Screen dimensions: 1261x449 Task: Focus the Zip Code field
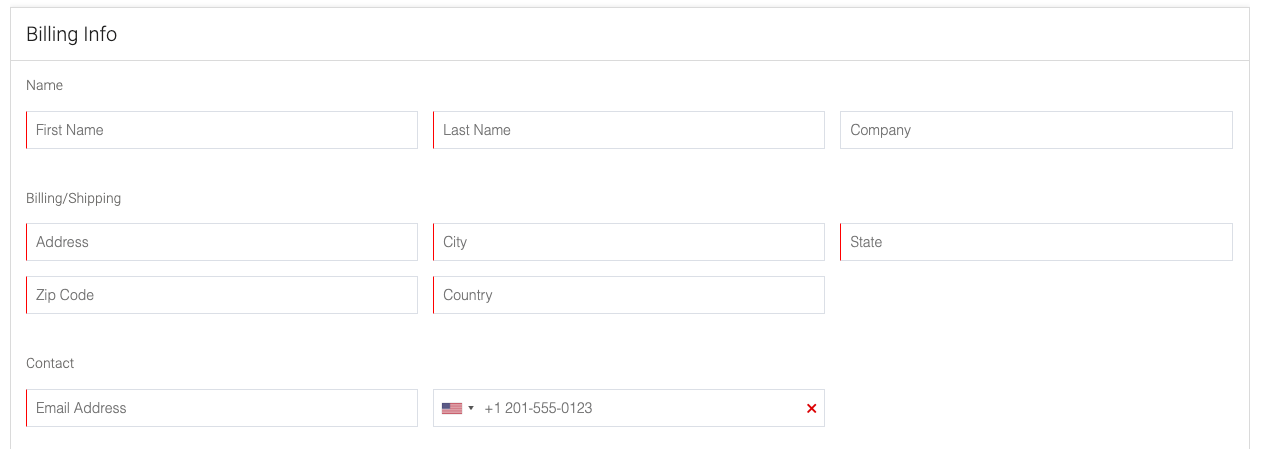(x=222, y=295)
